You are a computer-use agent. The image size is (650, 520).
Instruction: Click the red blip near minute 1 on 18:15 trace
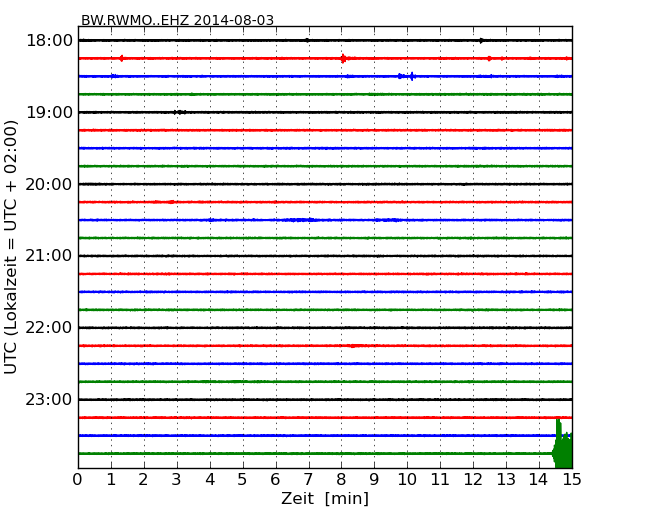coord(121,58)
